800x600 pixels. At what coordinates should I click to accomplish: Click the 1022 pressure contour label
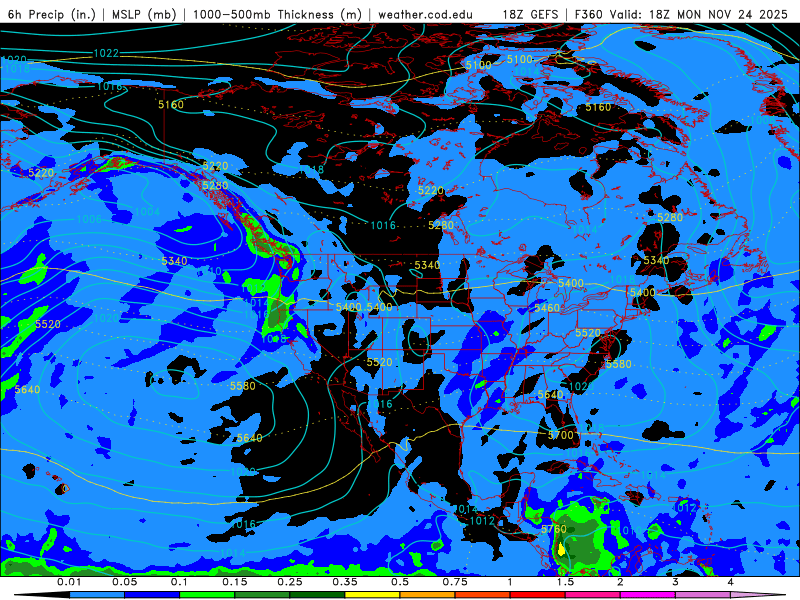click(106, 53)
